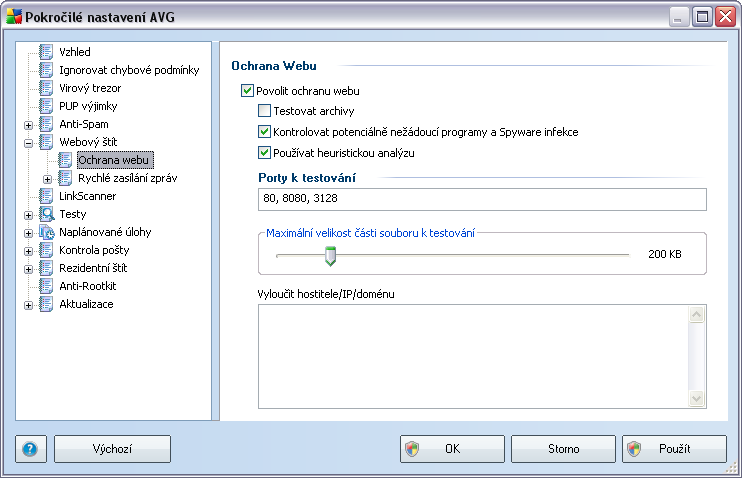Open LinkScanner settings

[x=88, y=196]
